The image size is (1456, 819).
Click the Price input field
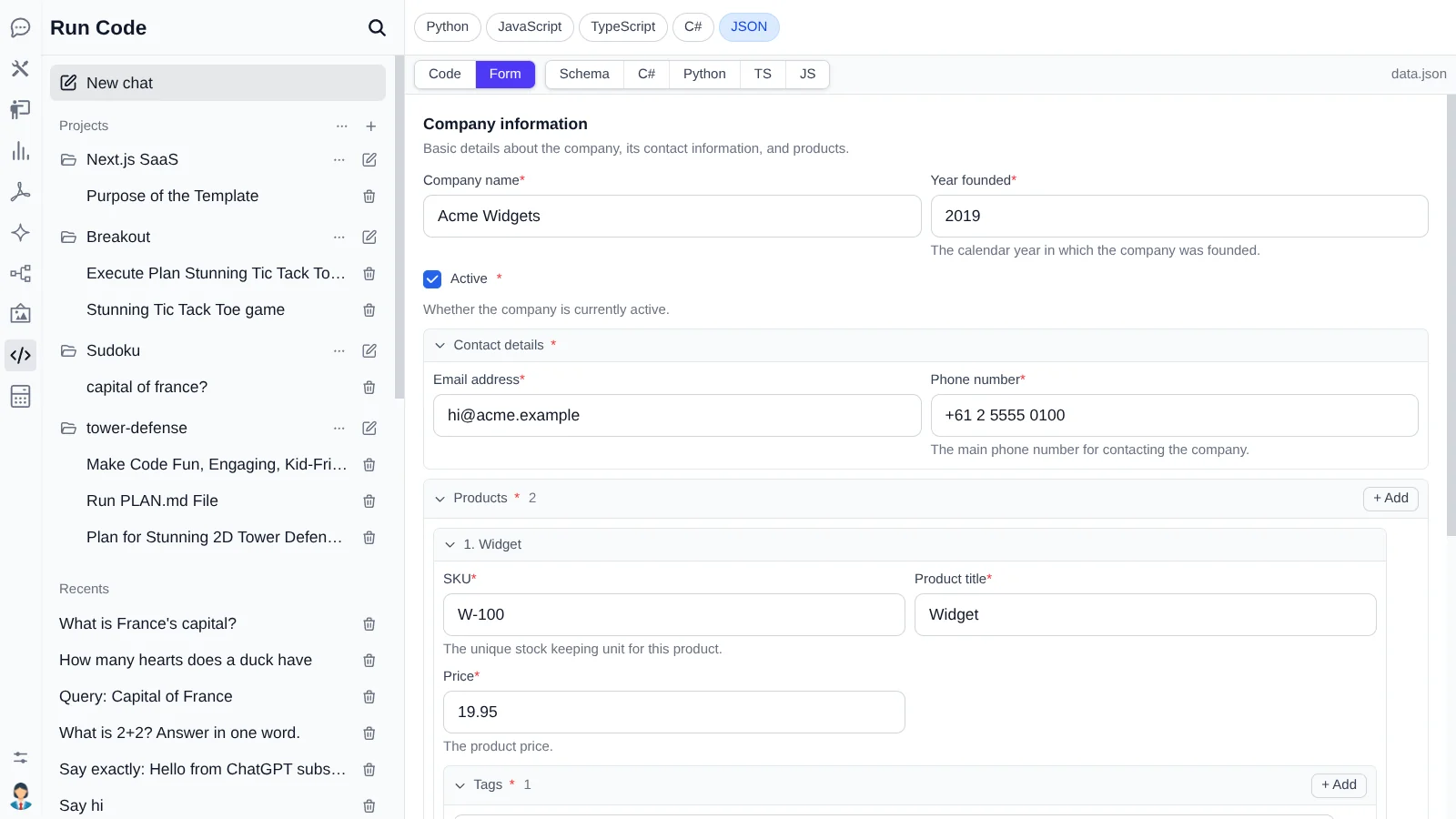point(673,713)
